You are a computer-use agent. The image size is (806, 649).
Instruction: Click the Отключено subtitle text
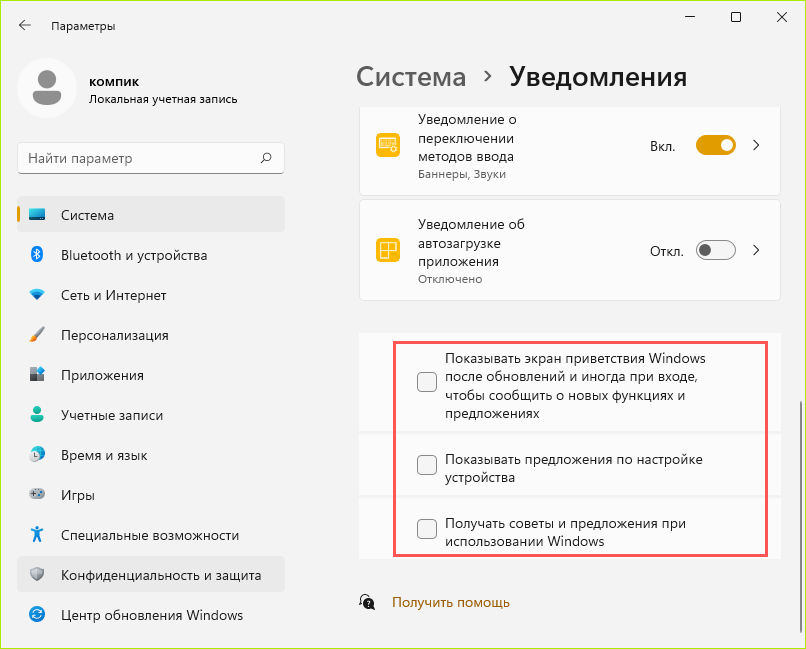point(450,279)
